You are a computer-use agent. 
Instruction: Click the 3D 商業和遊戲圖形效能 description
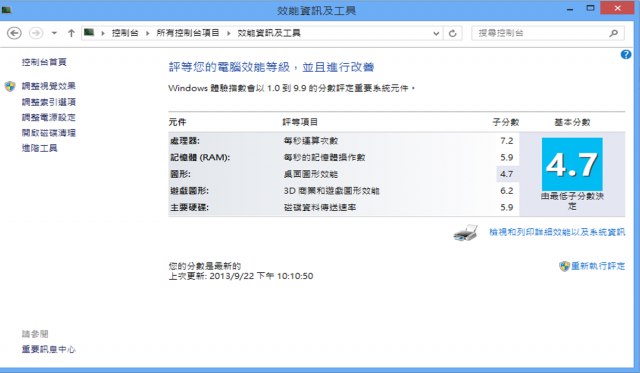point(331,191)
